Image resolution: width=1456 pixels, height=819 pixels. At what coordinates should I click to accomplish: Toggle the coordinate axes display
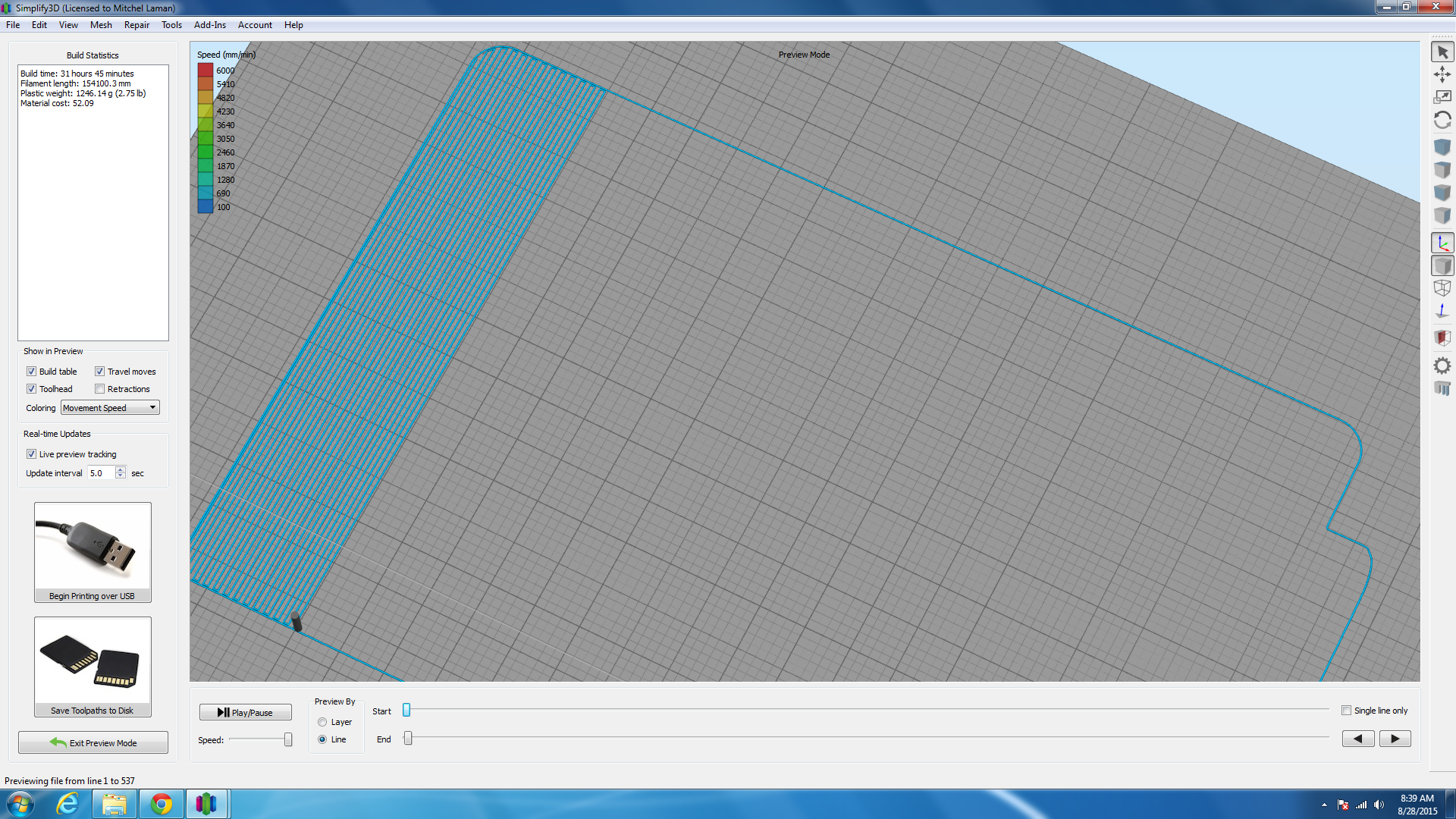1442,243
